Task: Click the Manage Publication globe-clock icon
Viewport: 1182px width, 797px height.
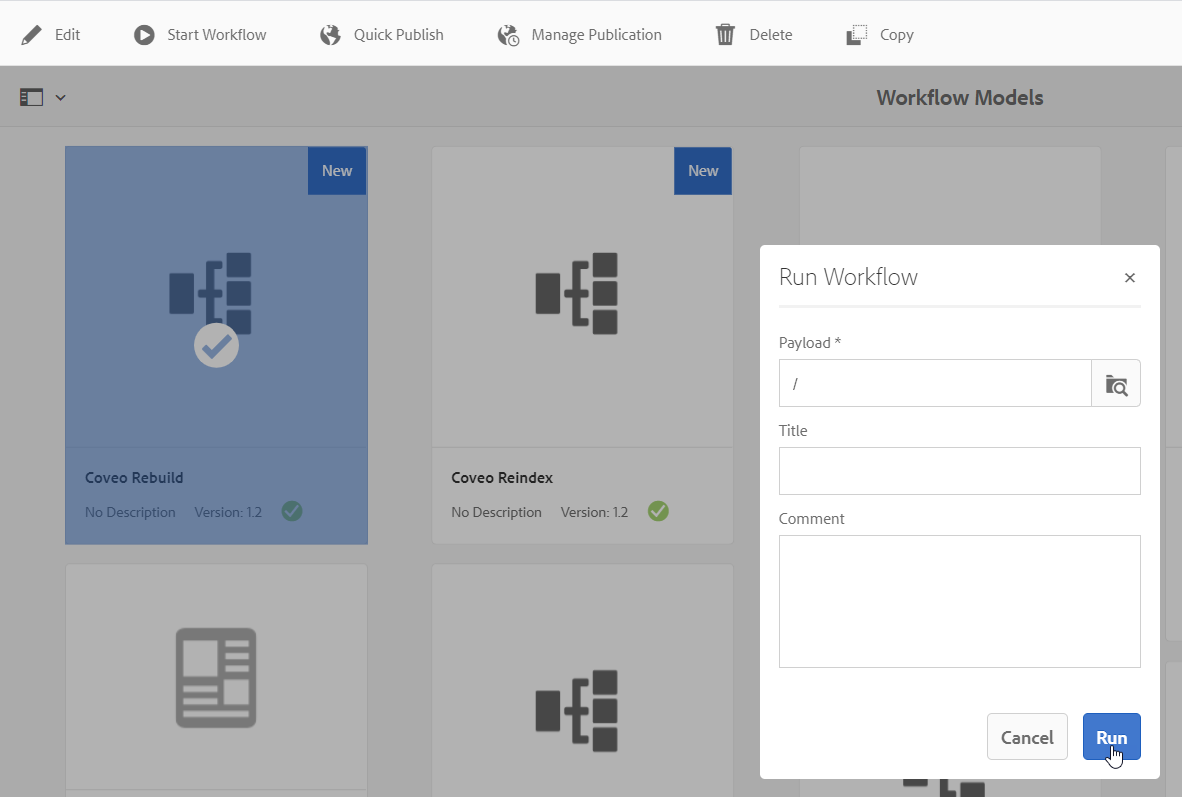Action: click(508, 35)
